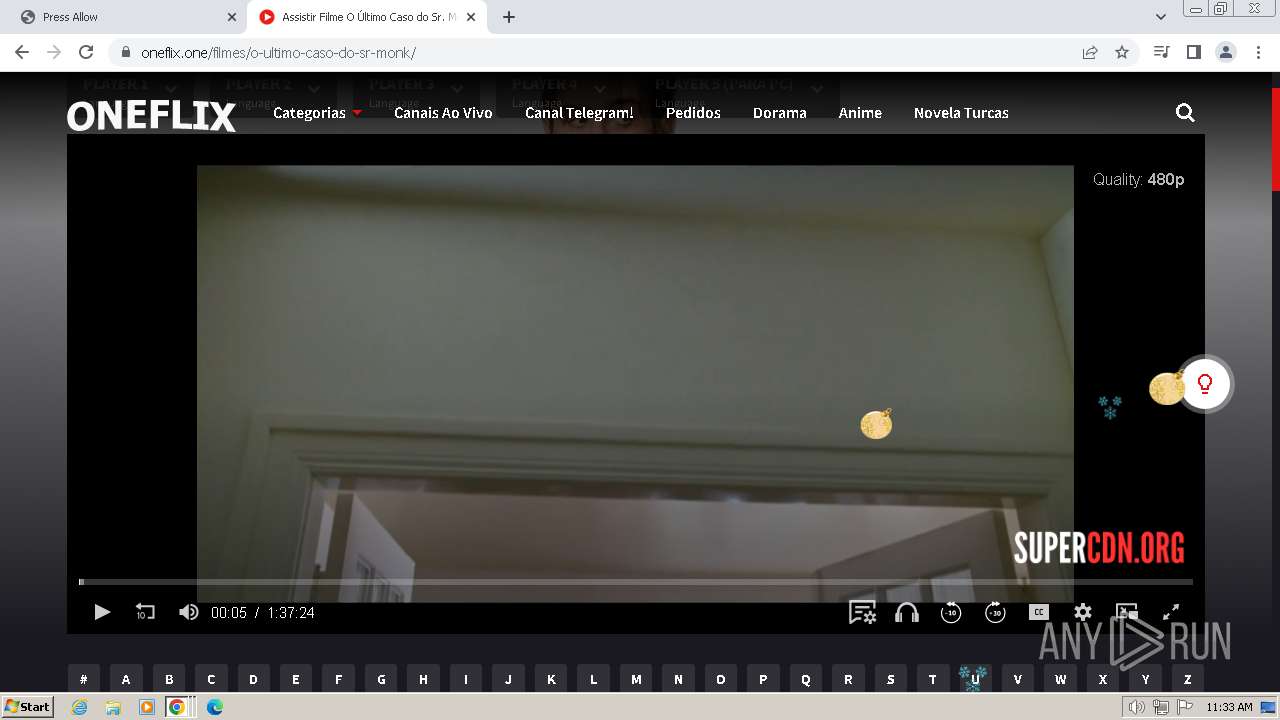
Task: Open Canais Ao Vivo
Action: 443,113
